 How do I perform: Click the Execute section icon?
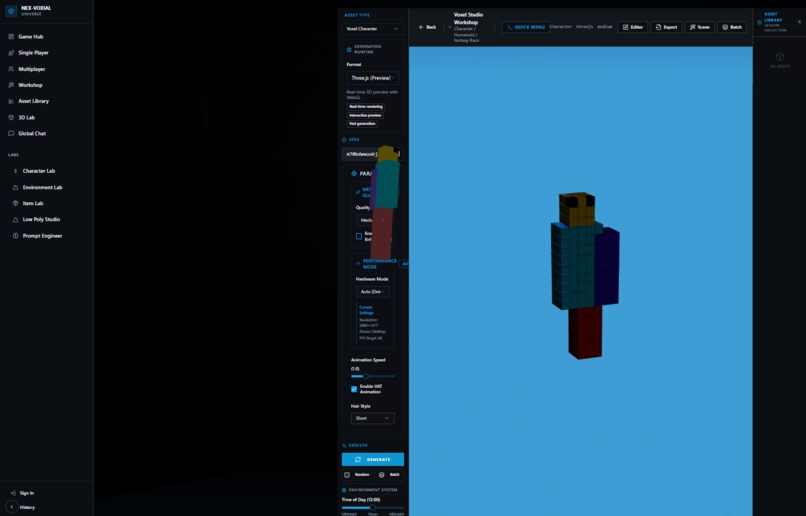(344, 446)
